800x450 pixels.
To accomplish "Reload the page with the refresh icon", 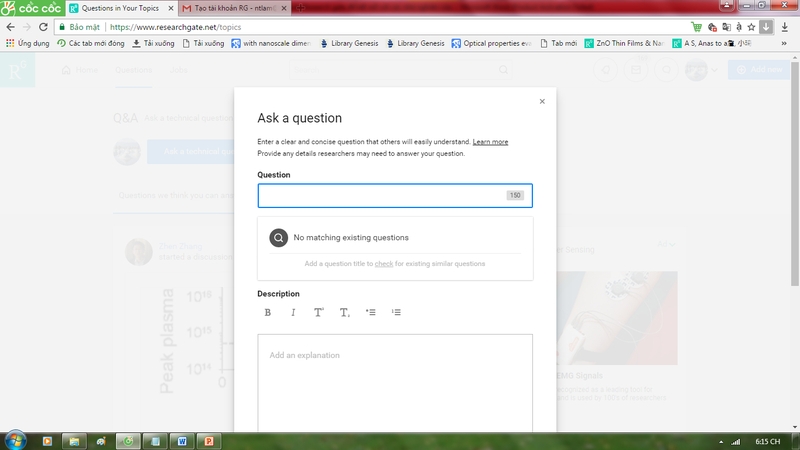I will tap(43, 27).
